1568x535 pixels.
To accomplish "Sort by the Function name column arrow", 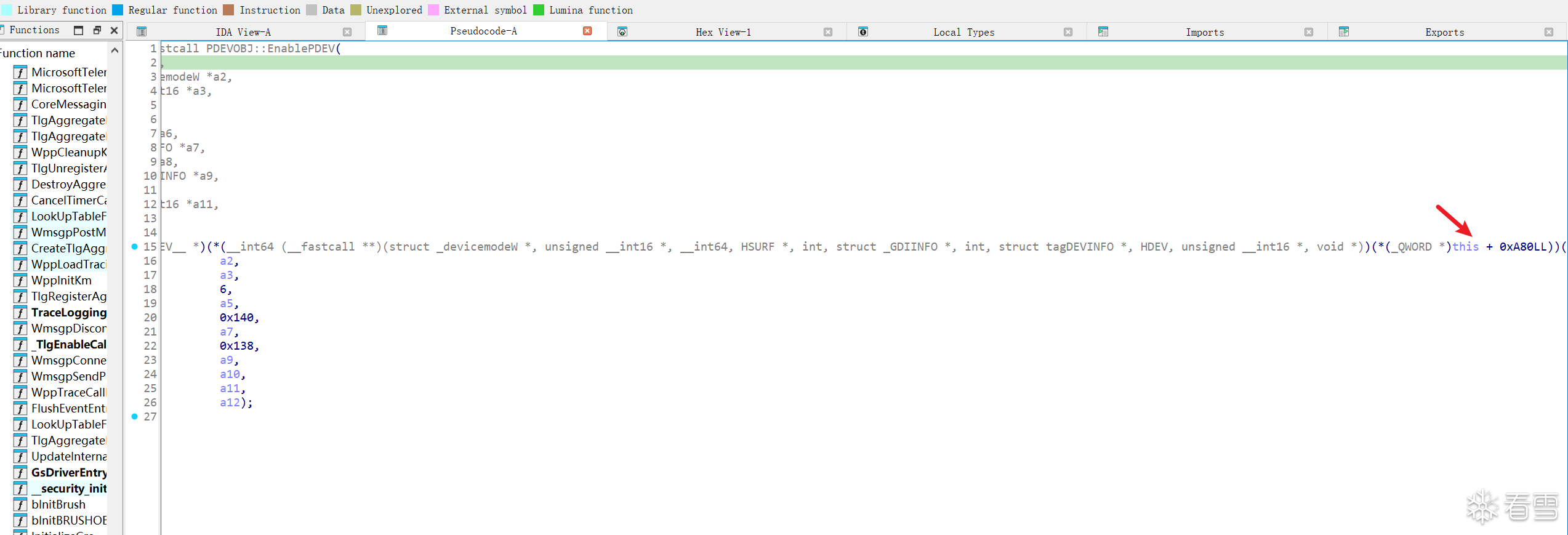I will coord(115,51).
